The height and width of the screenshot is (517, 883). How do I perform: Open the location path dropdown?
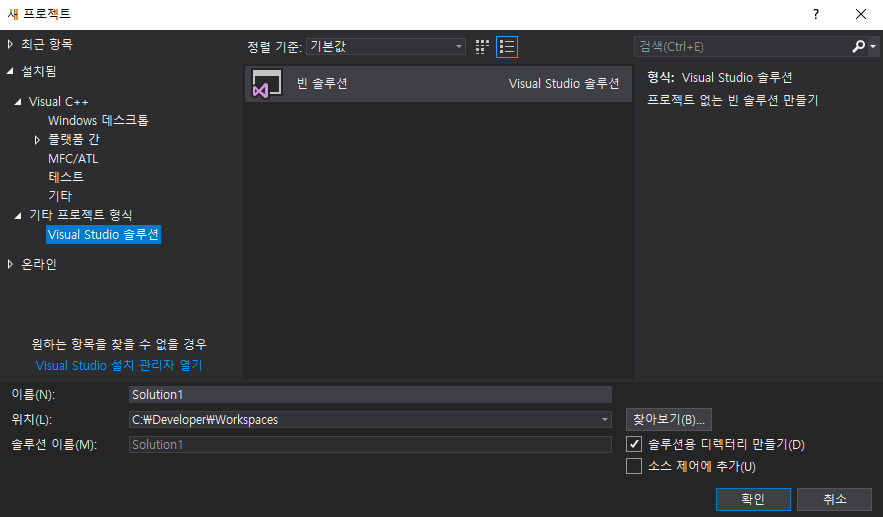point(604,420)
